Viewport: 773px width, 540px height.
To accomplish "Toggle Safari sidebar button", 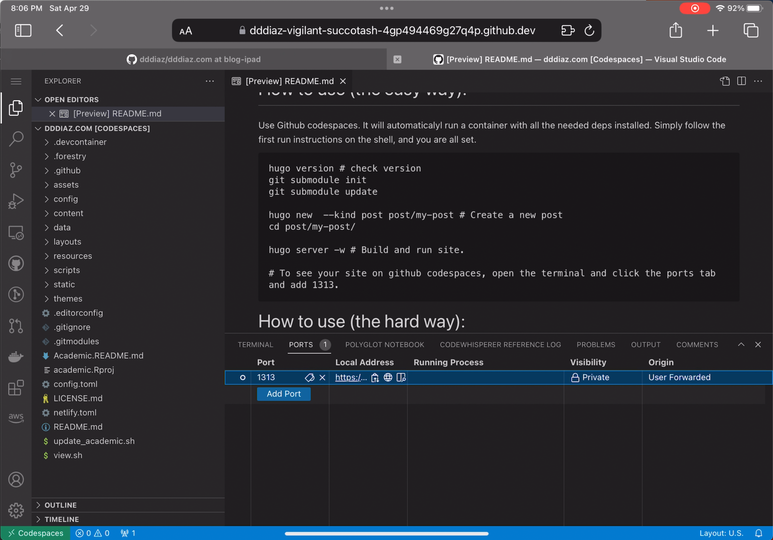I will 23,31.
